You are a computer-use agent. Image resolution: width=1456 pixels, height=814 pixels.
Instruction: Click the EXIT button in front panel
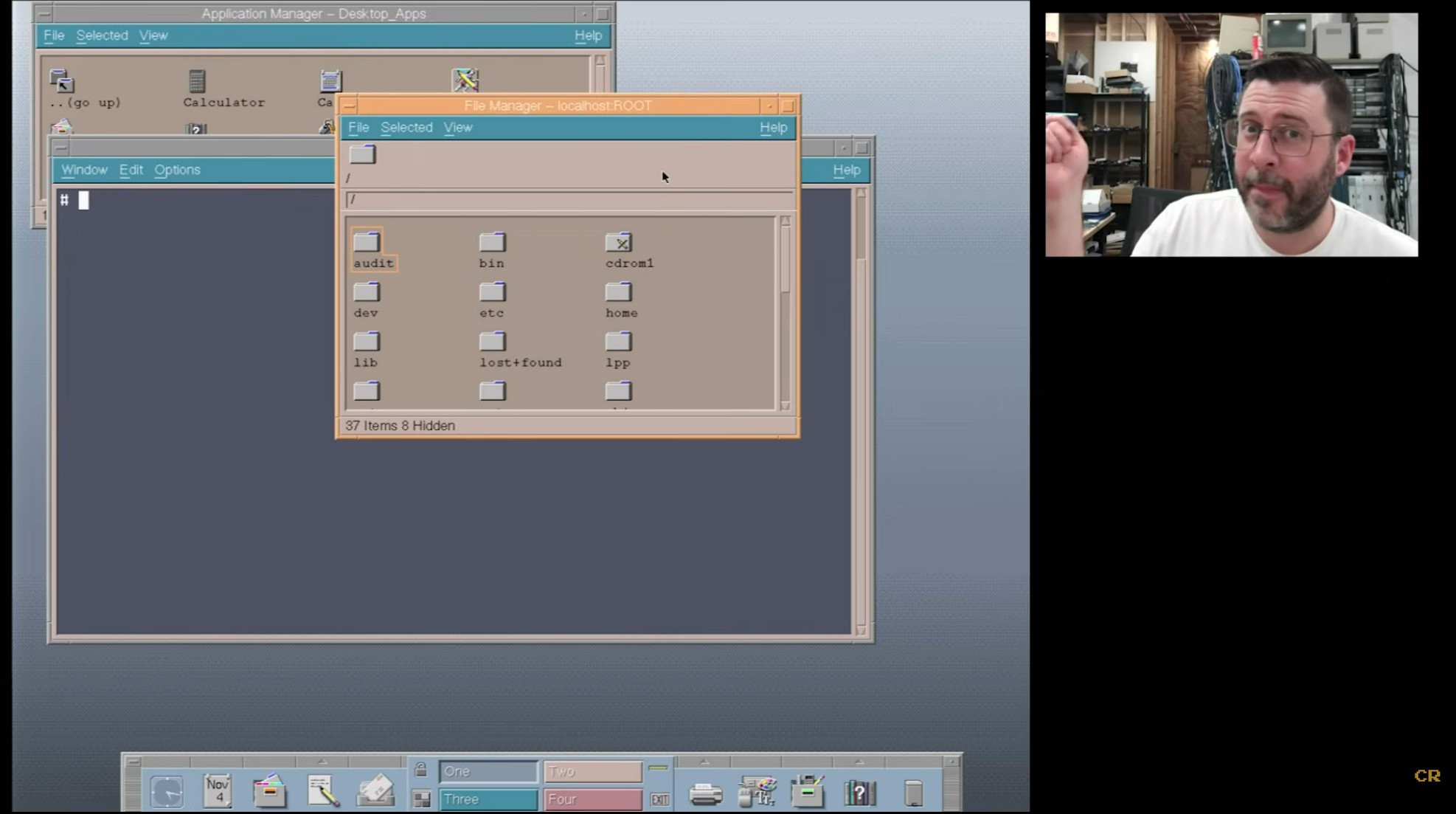659,799
